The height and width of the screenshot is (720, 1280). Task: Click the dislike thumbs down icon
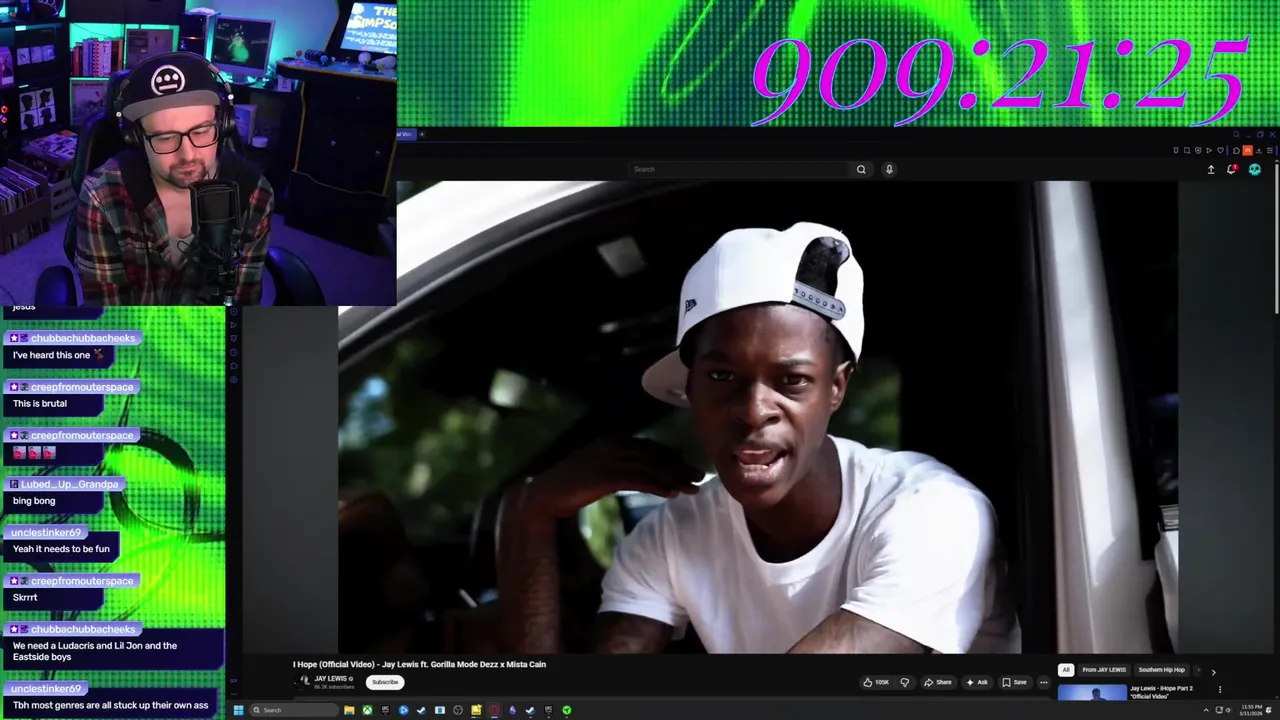tap(905, 682)
